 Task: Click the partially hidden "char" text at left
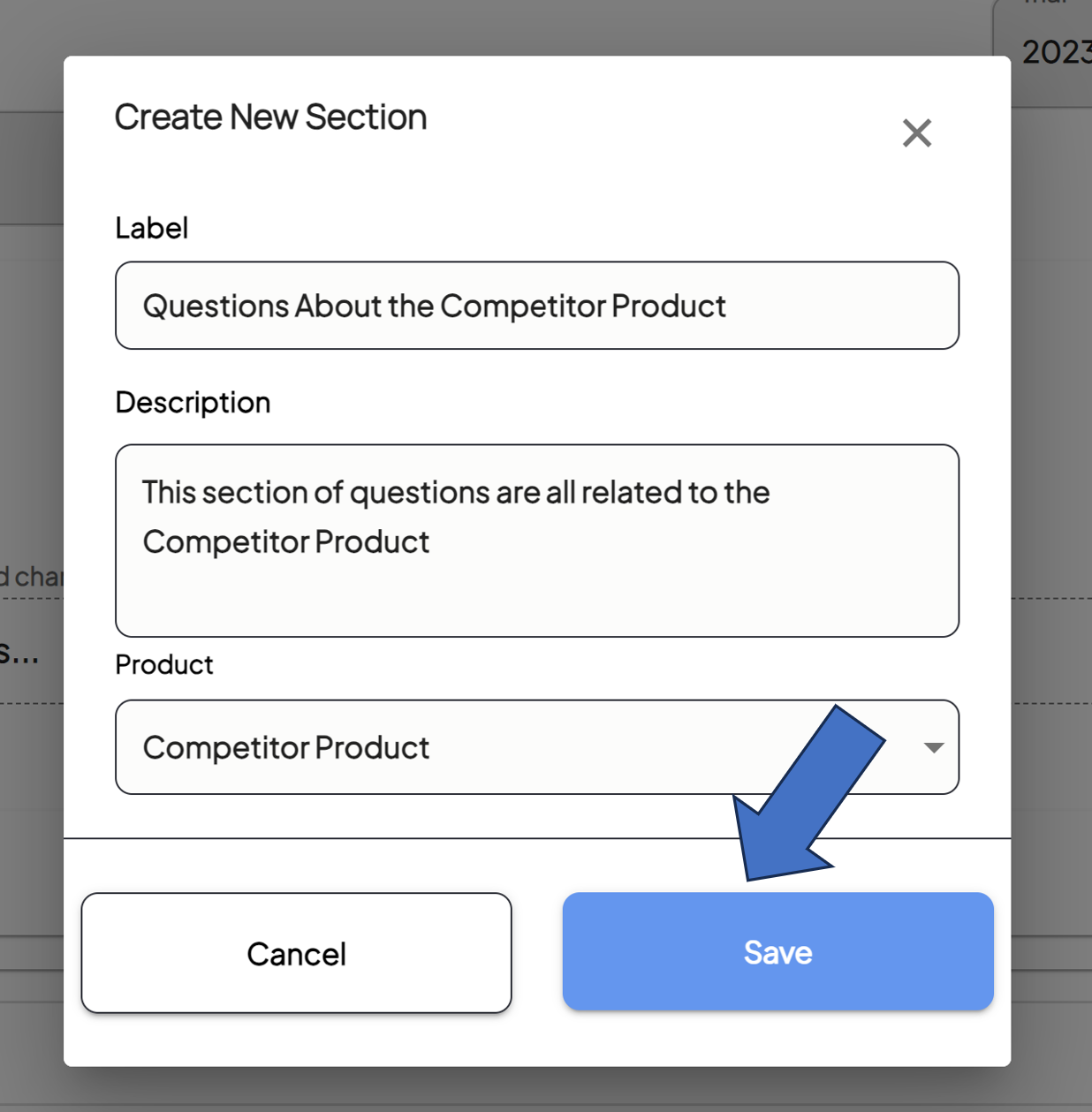pos(32,577)
